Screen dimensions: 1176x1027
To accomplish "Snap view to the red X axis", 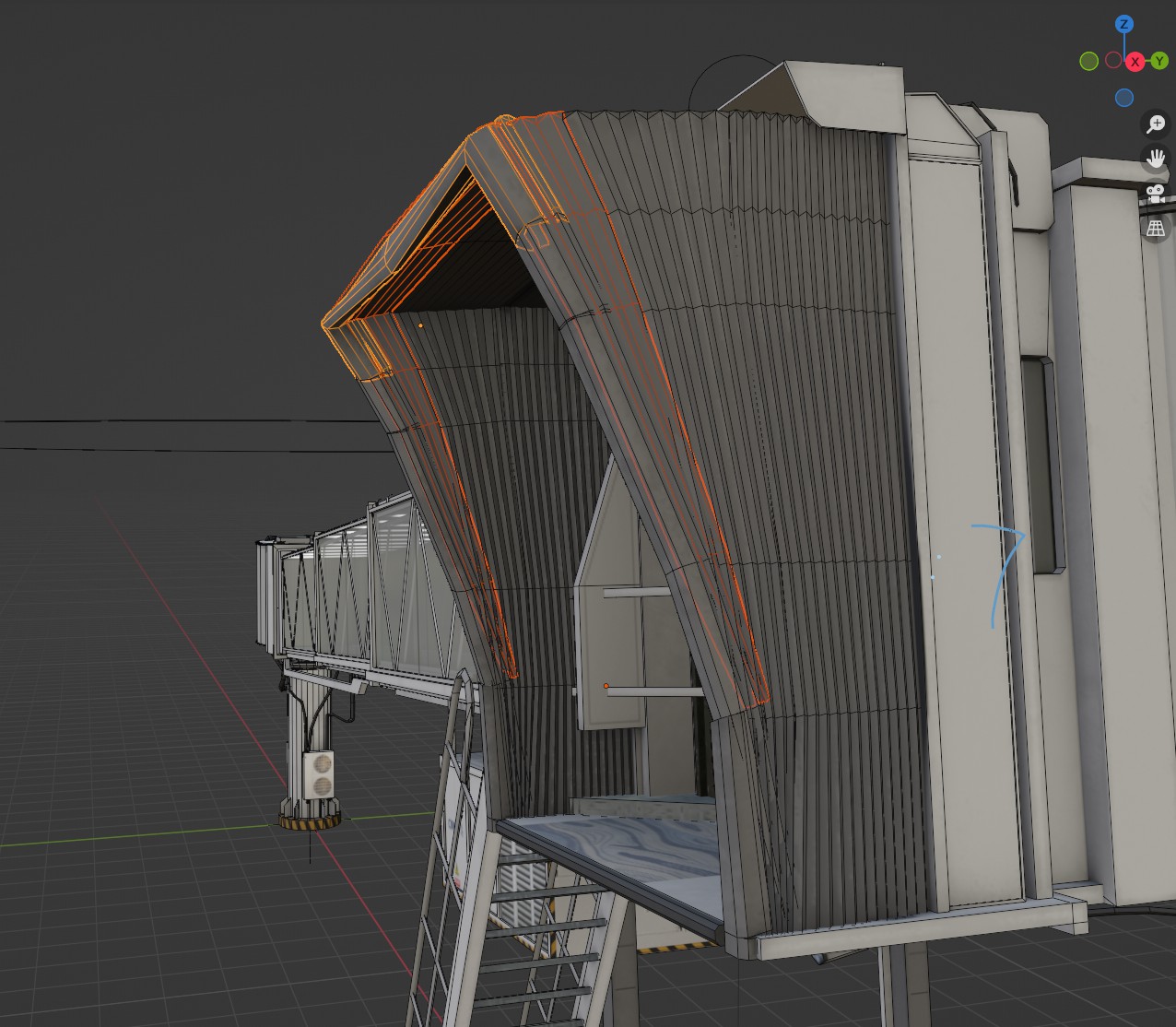I will click(x=1135, y=62).
